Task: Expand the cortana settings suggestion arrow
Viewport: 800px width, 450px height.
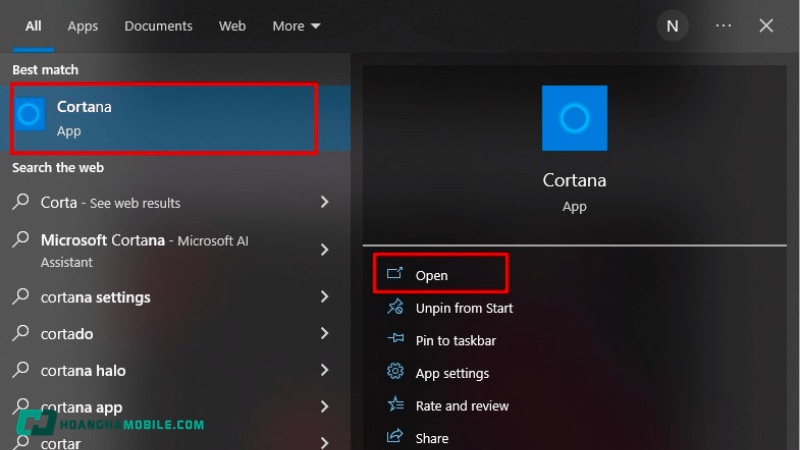Action: tap(324, 297)
